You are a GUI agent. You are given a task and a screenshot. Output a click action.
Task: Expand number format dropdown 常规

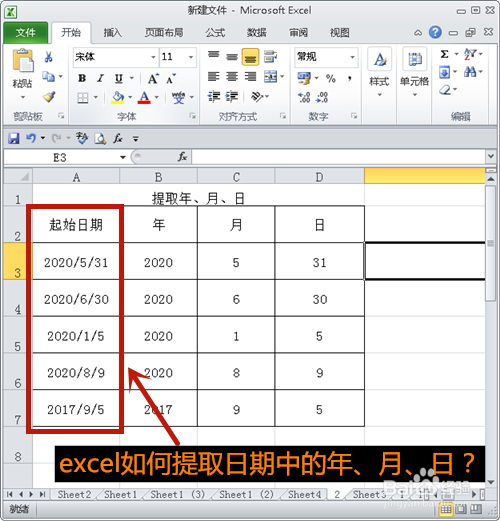(352, 57)
